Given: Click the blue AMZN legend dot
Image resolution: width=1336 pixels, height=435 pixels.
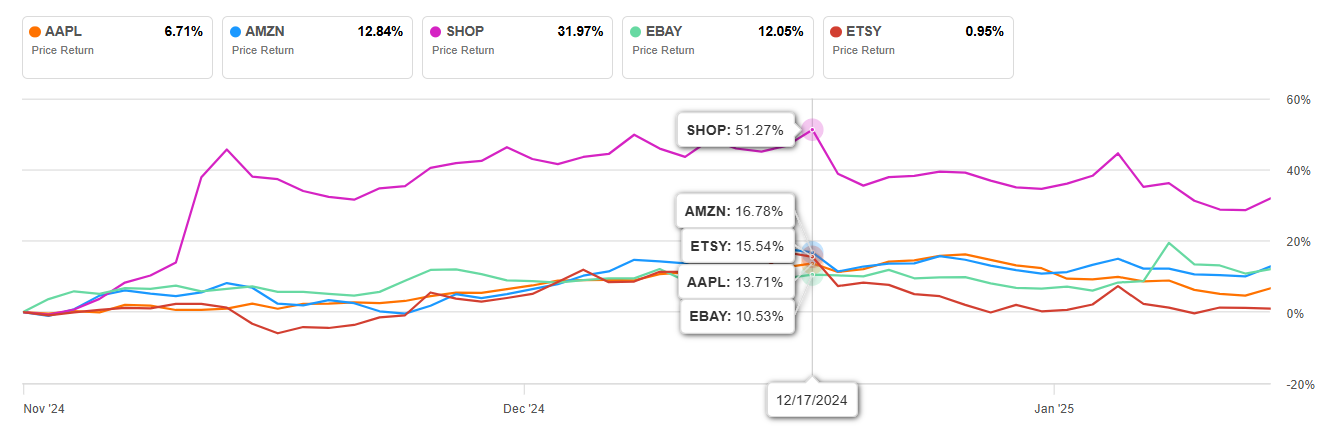Looking at the screenshot, I should [235, 32].
